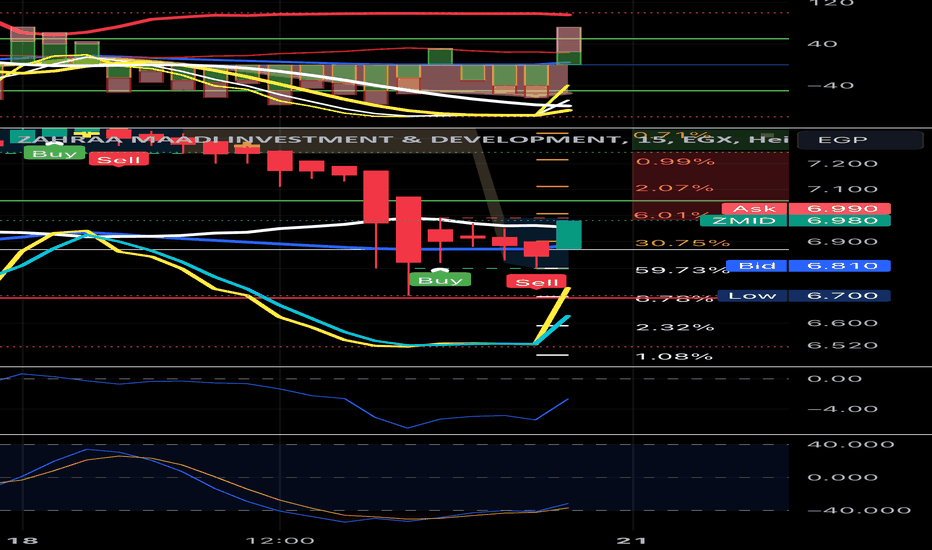Click the 0.000 oscillator scale value

pyautogui.click(x=842, y=477)
